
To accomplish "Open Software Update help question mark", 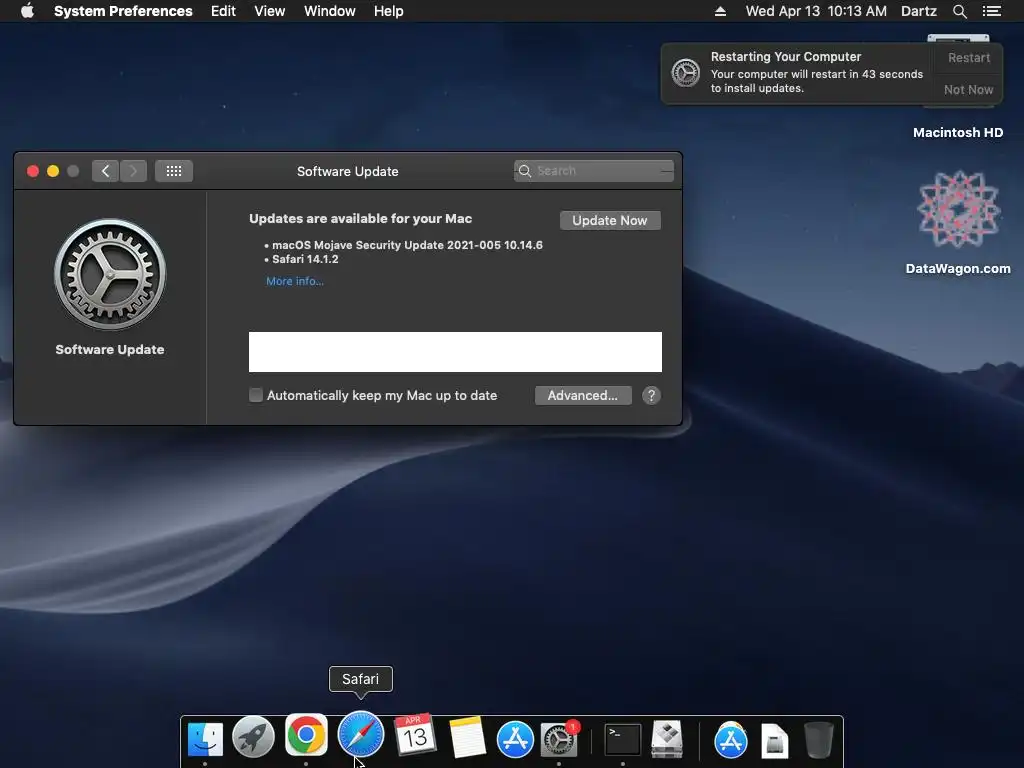I will pos(651,395).
